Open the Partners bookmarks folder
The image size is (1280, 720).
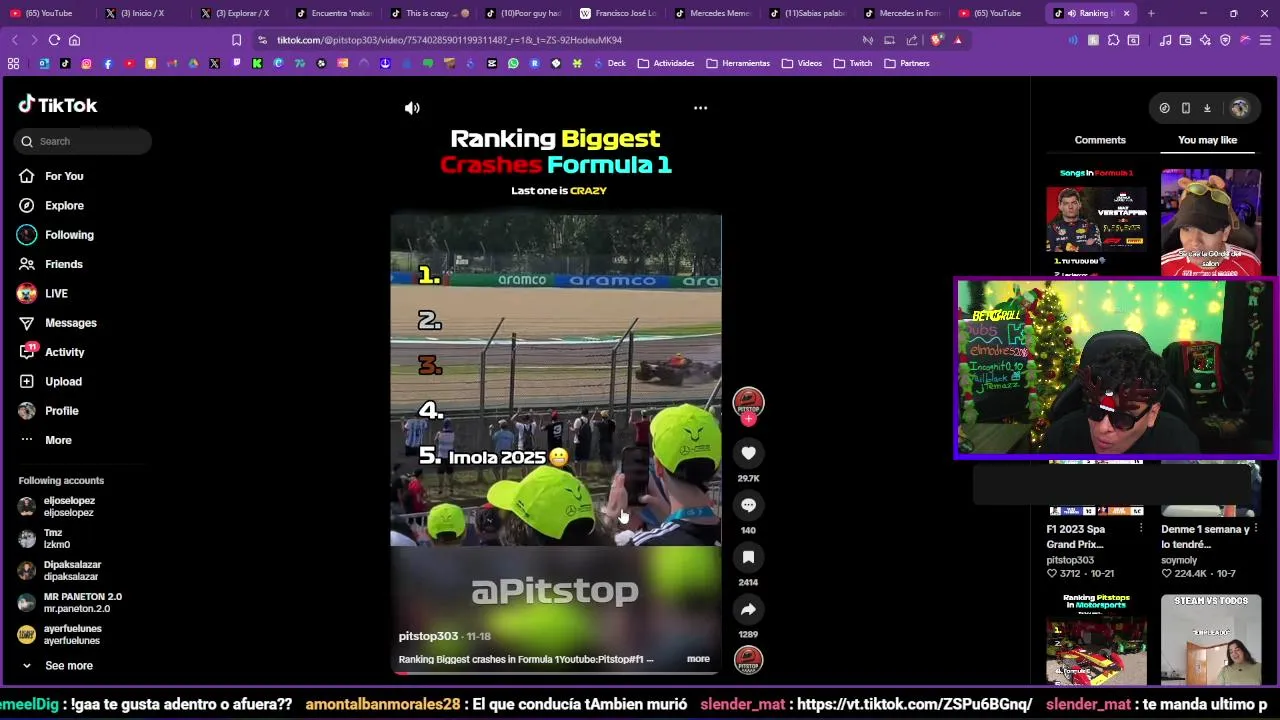907,63
